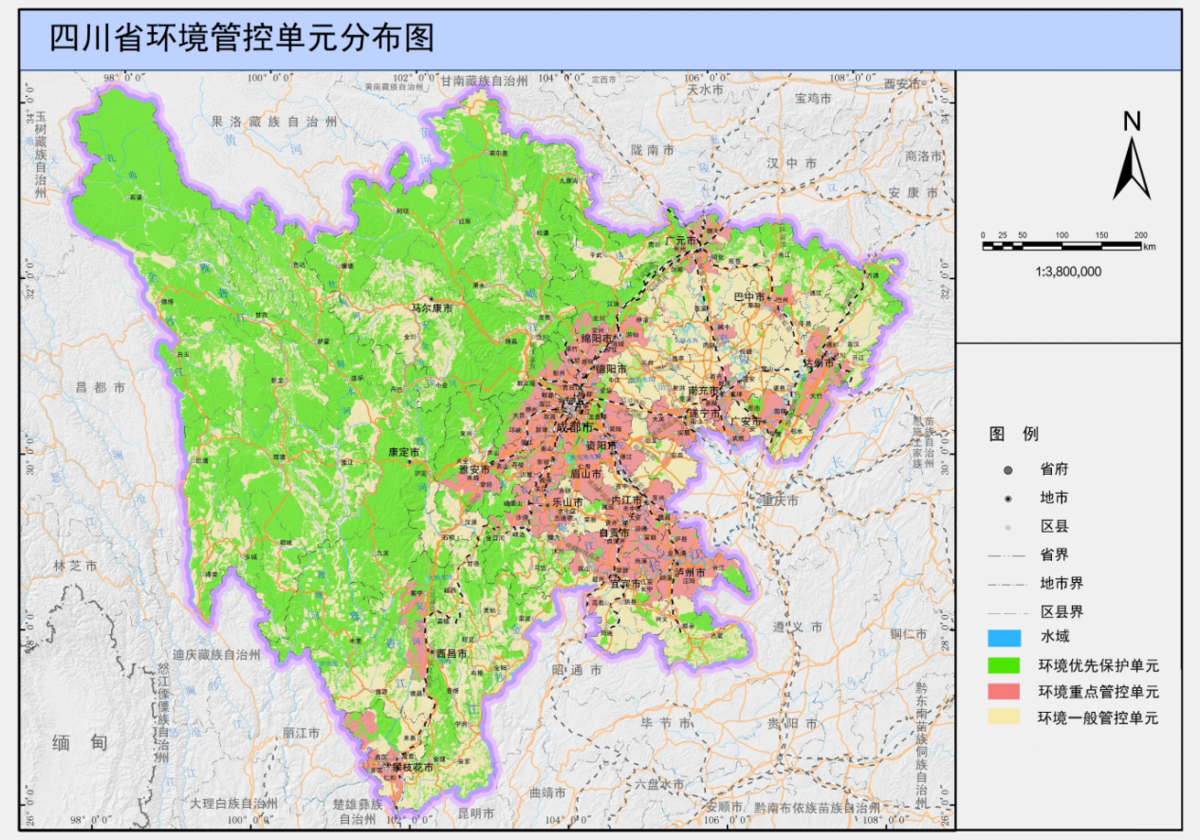Select the 省界 boundary line symbol
Image resolution: width=1200 pixels, height=840 pixels.
(x=1008, y=554)
